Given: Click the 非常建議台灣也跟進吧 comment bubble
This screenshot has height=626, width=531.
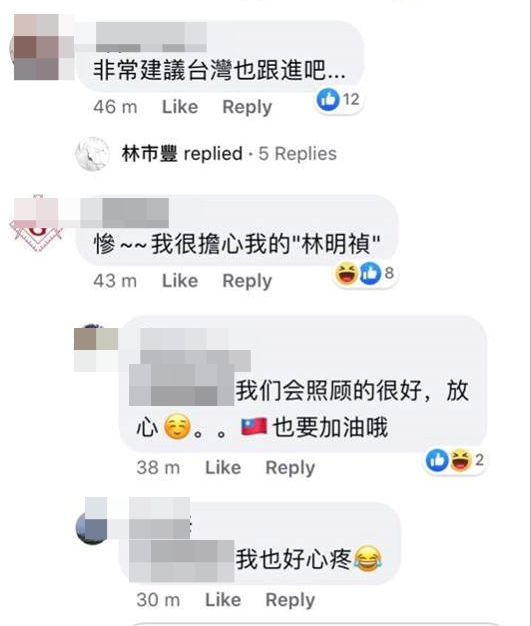Looking at the screenshot, I should tap(220, 56).
